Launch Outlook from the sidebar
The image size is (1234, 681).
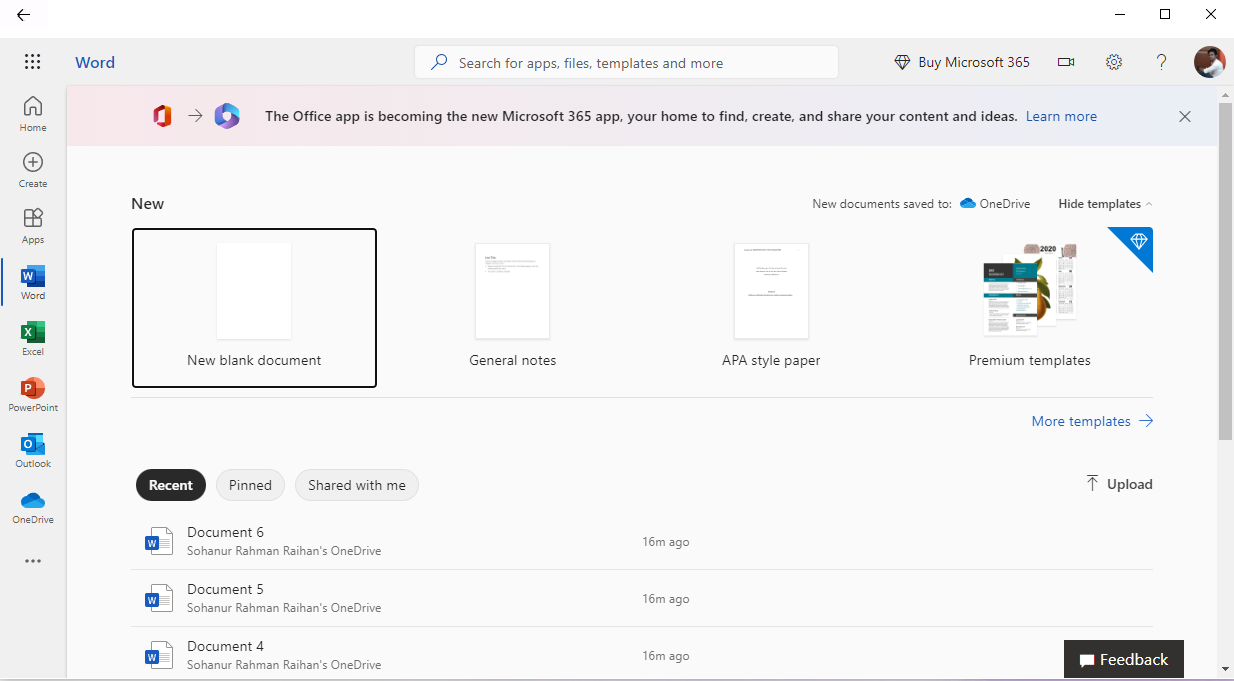pos(33,450)
